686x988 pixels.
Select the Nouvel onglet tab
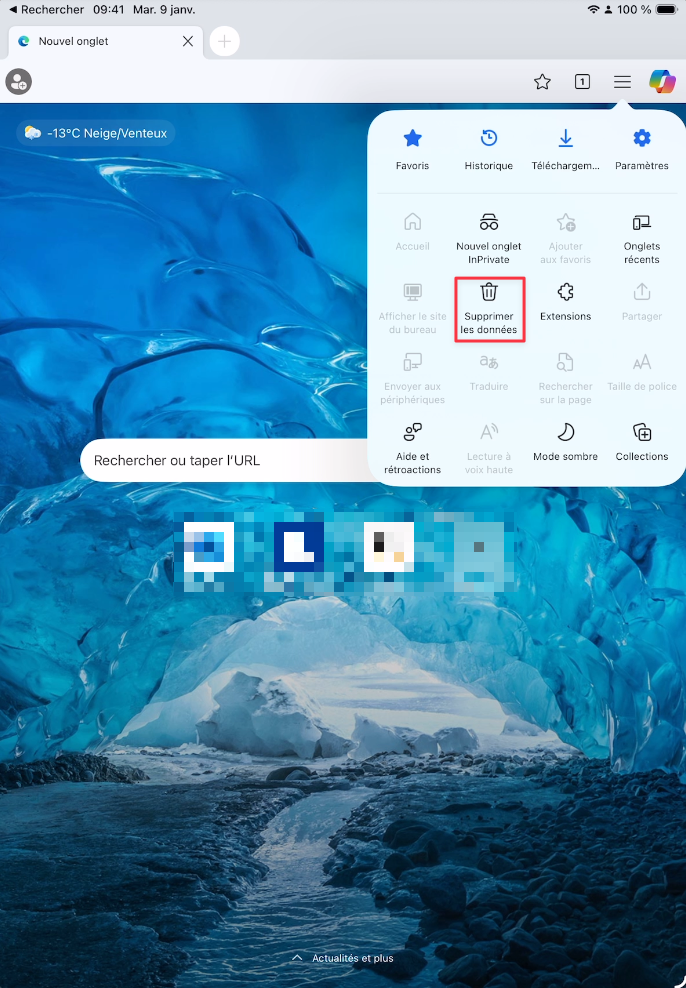(x=106, y=42)
